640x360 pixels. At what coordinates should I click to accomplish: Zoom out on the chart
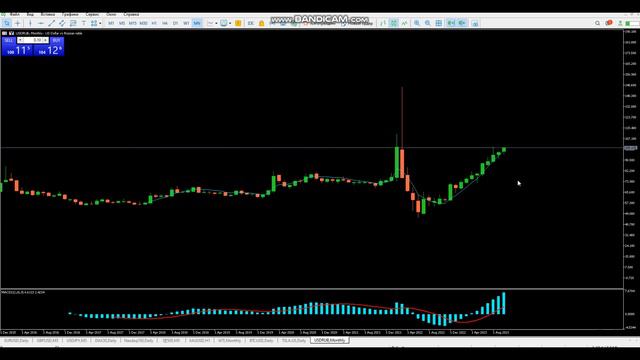(x=428, y=23)
